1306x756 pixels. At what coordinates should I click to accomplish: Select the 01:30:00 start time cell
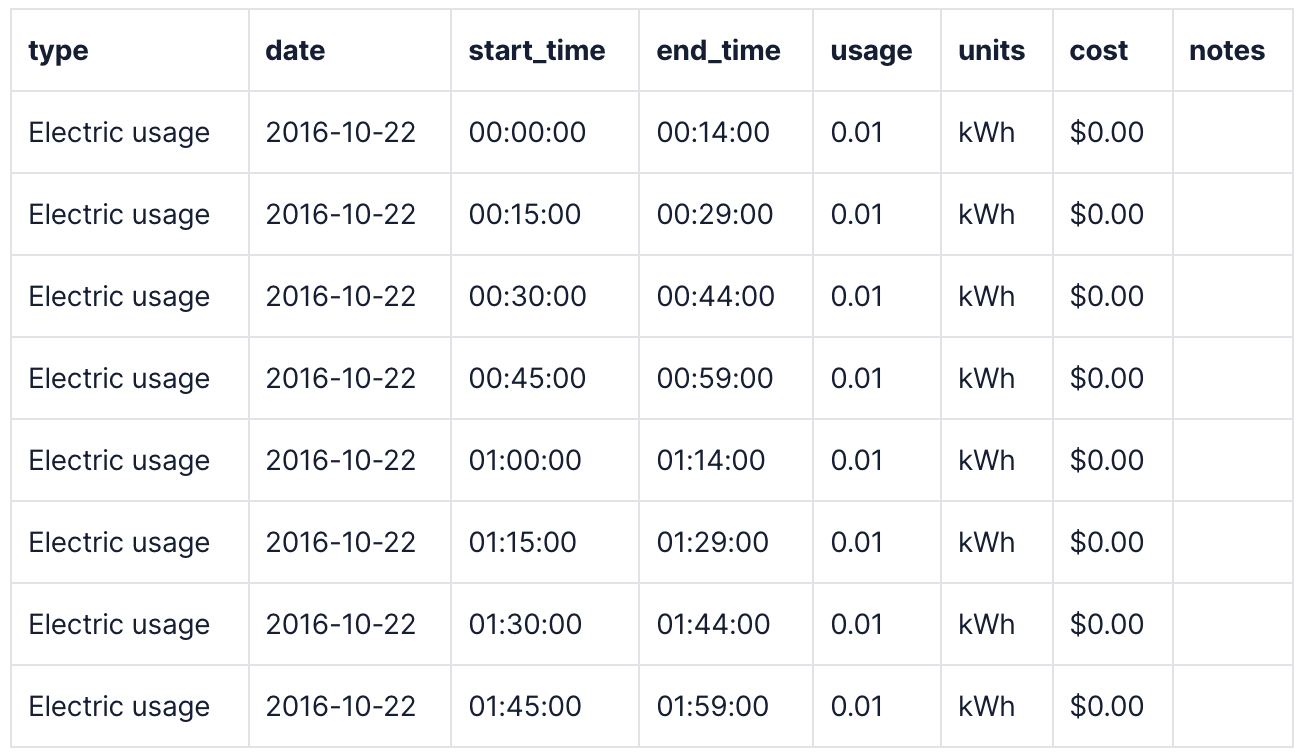(525, 625)
